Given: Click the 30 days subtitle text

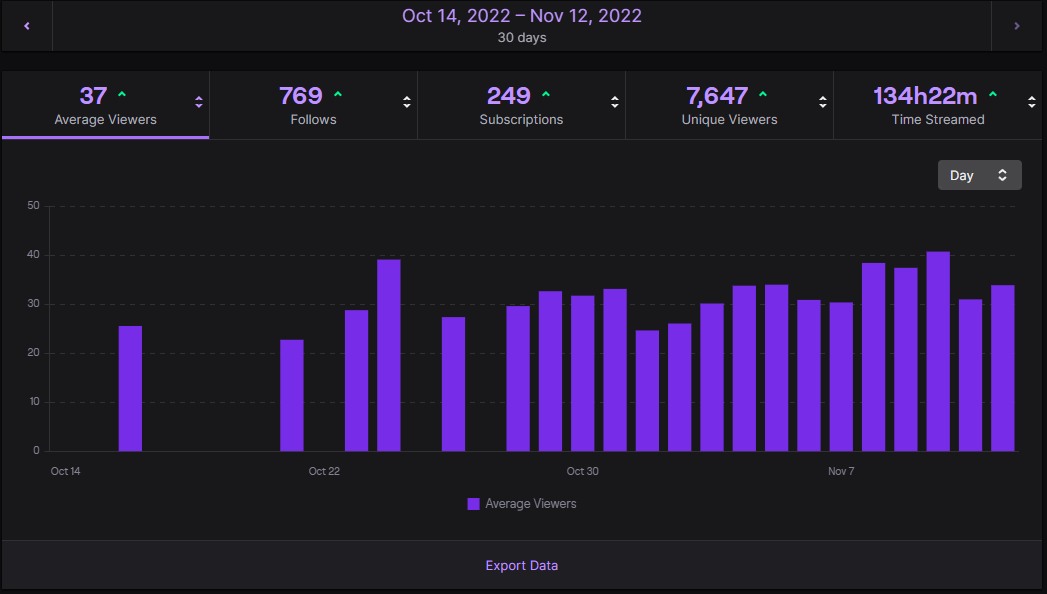Looking at the screenshot, I should click(521, 37).
